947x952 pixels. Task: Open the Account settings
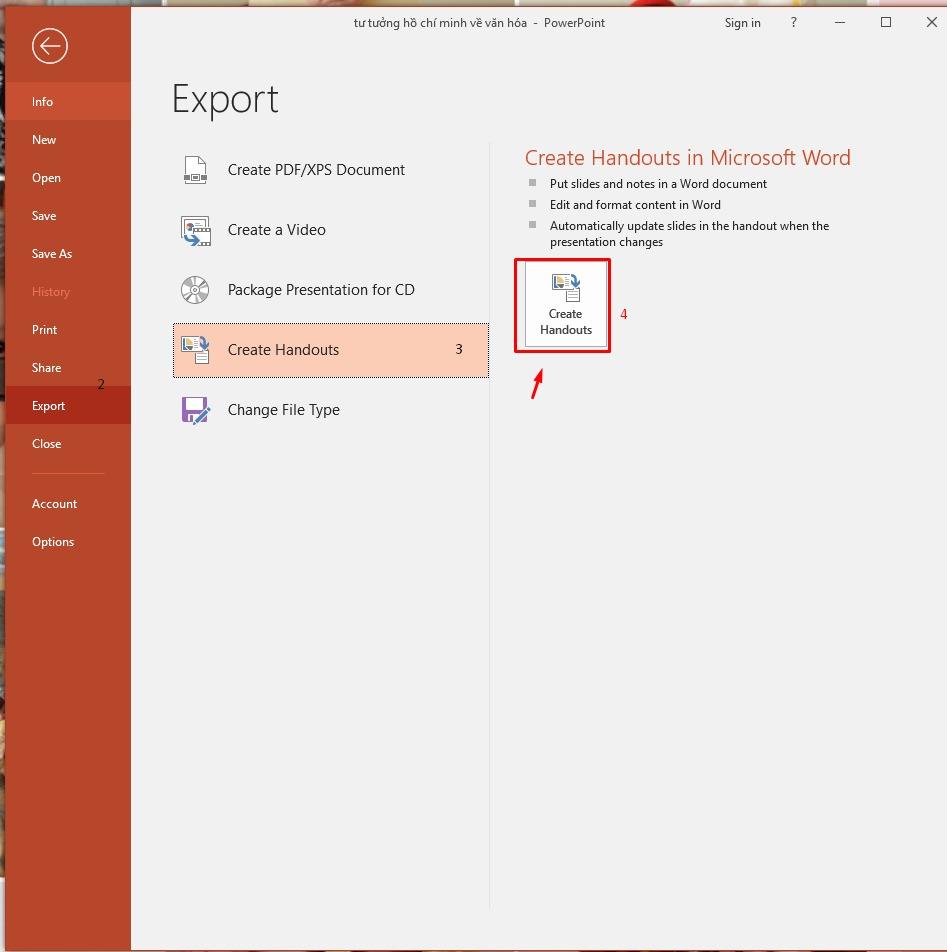pos(54,503)
